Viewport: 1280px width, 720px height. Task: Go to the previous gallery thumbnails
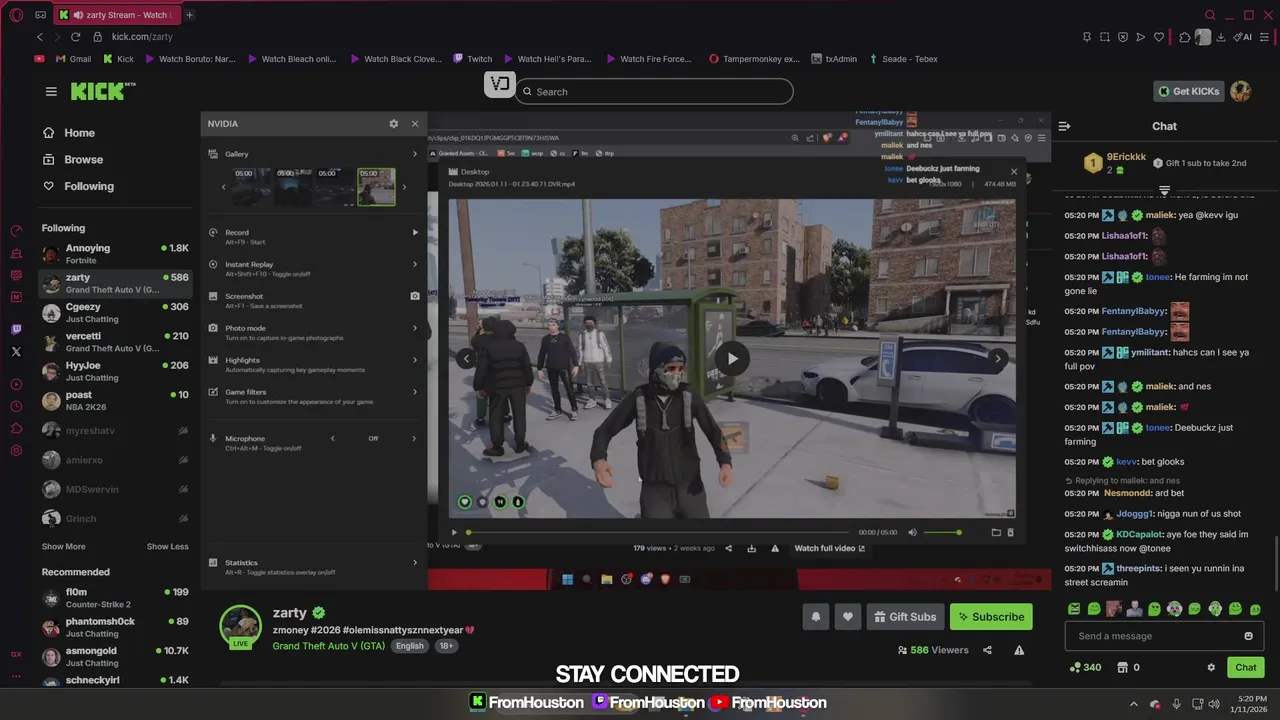click(223, 187)
